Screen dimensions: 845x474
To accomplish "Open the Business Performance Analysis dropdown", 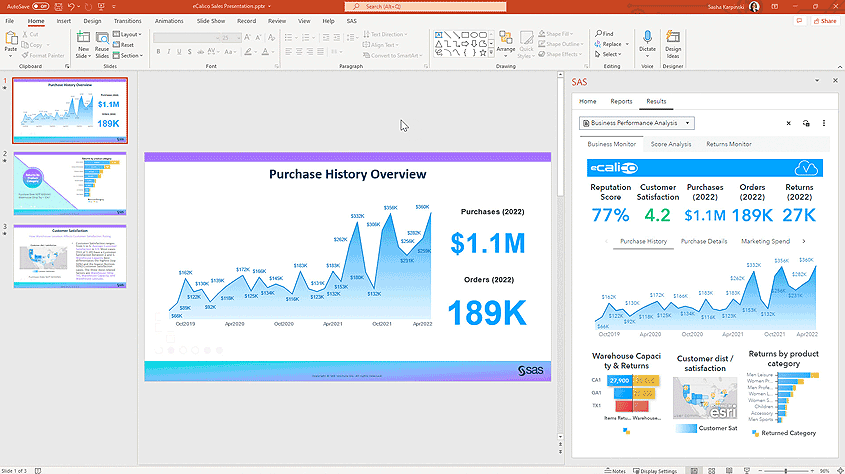I will [637, 123].
